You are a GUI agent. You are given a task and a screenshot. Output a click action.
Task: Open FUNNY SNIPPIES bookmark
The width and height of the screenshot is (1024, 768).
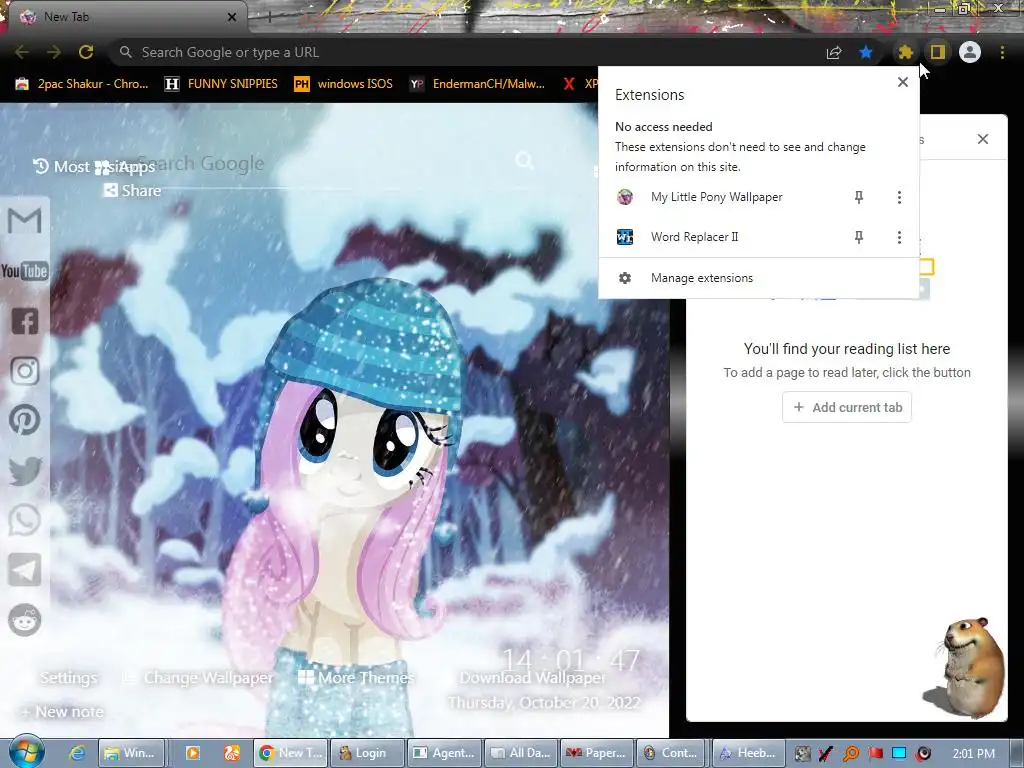221,84
